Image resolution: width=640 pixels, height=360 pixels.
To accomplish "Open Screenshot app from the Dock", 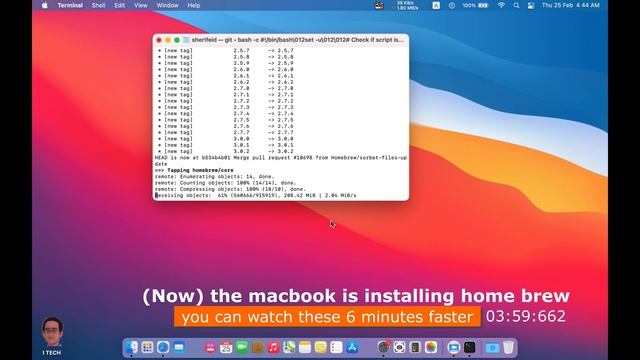I will pos(399,347).
